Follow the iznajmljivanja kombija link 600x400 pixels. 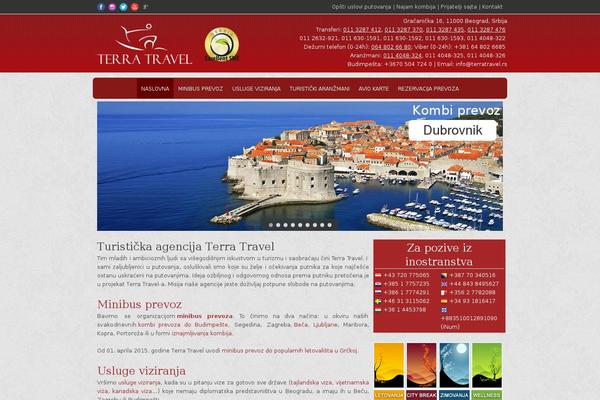[x=202, y=333]
